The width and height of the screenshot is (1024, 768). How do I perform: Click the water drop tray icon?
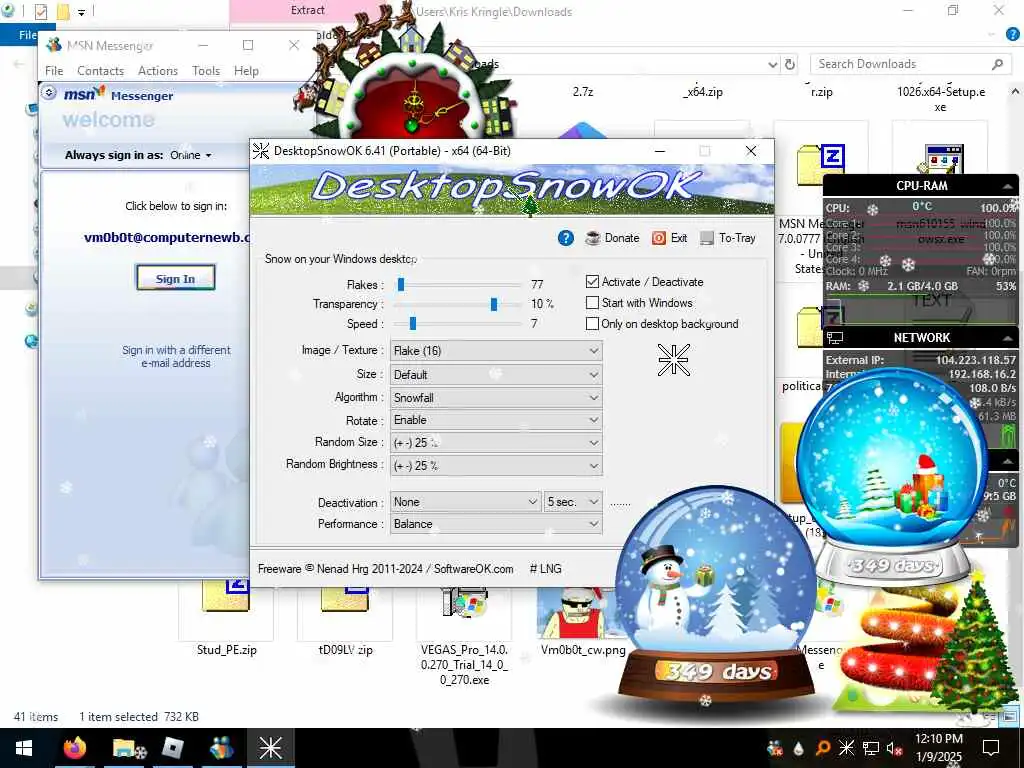799,748
